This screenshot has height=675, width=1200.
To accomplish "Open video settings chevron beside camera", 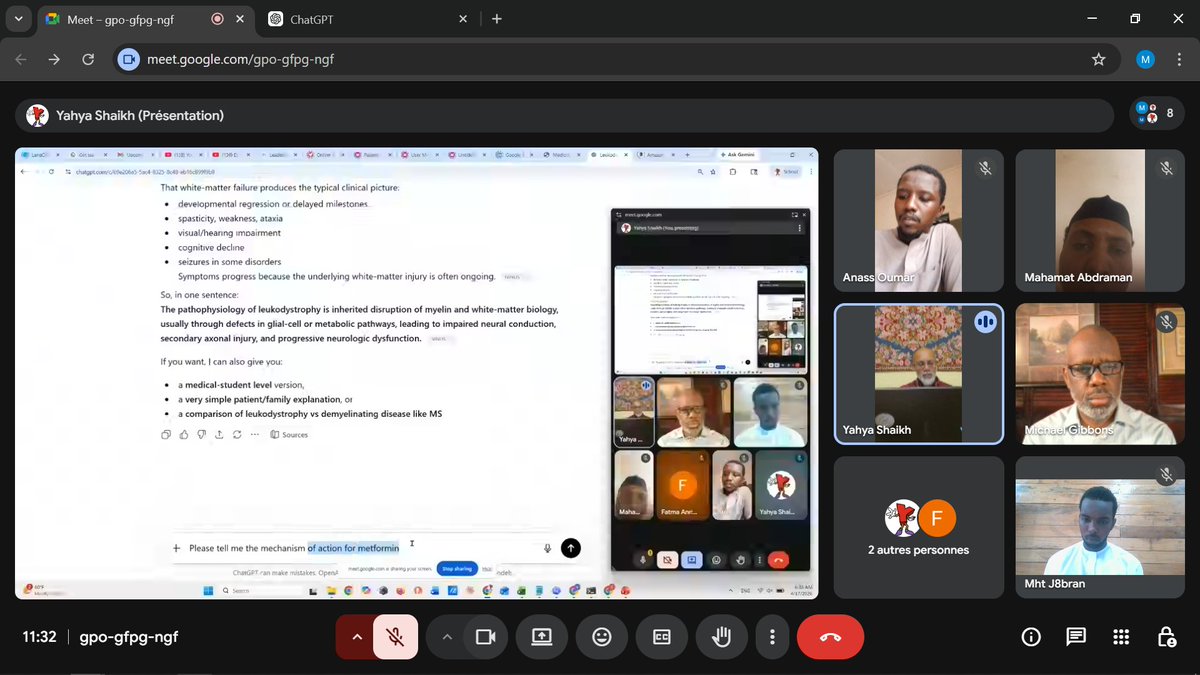I will tap(446, 637).
